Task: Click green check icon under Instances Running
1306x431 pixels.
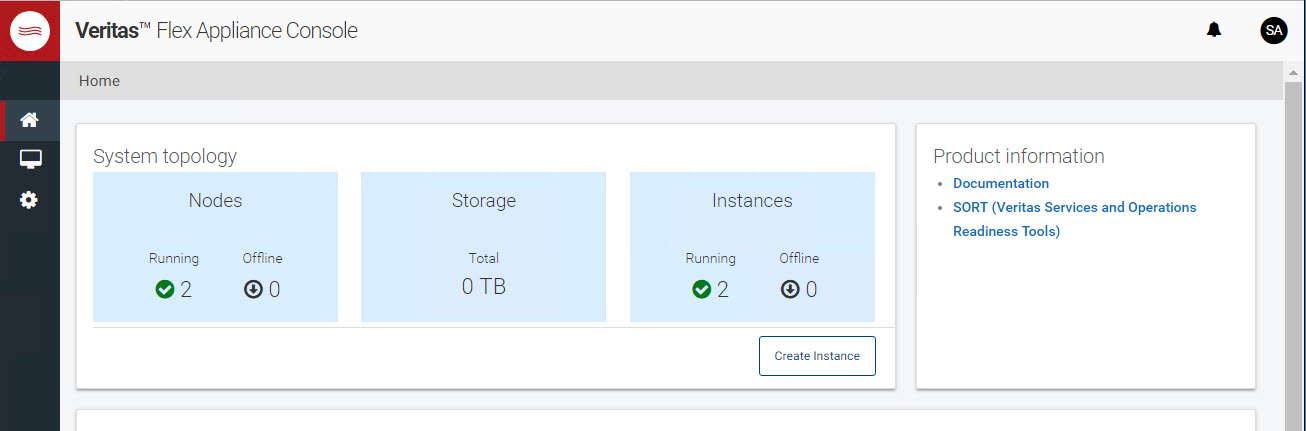Action: click(701, 290)
